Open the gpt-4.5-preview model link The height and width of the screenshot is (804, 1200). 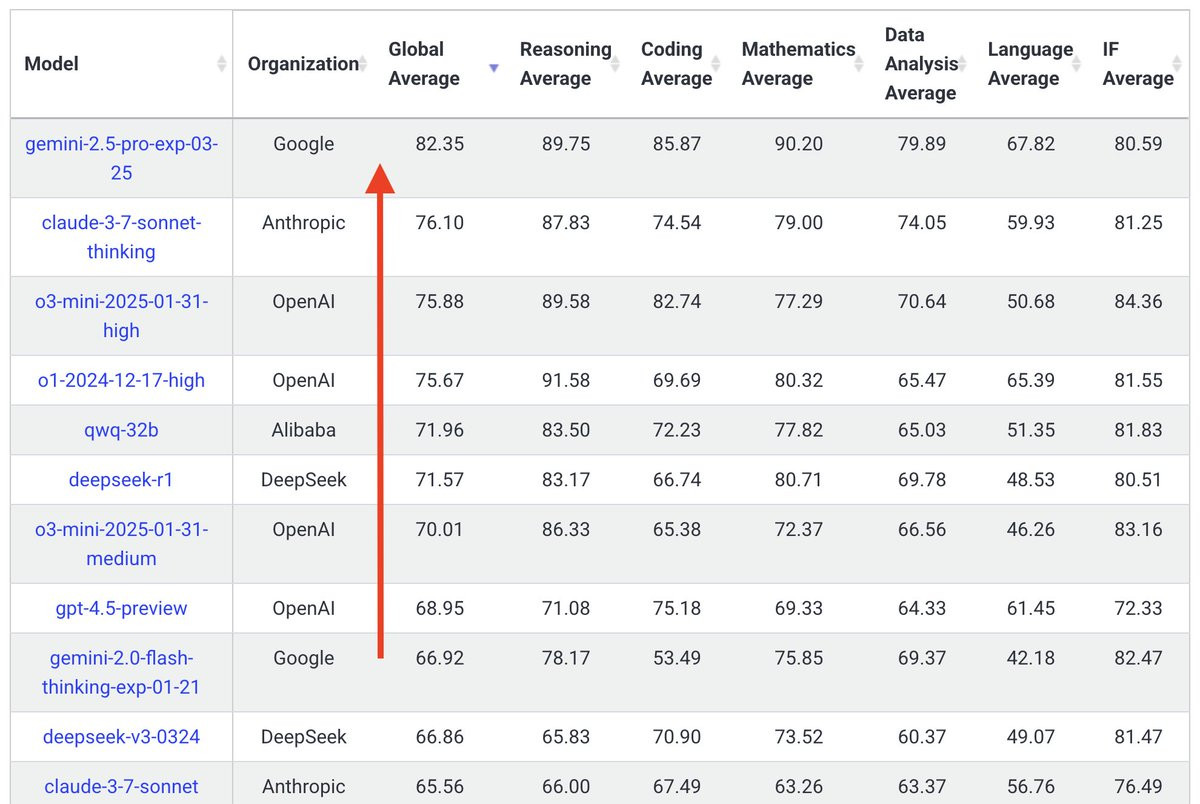click(x=121, y=608)
